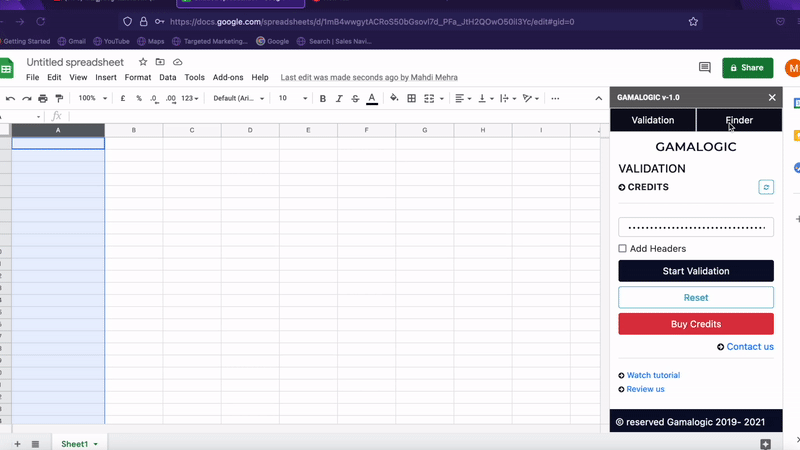Open the text color picker
Image resolution: width=800 pixels, height=450 pixels.
372,98
